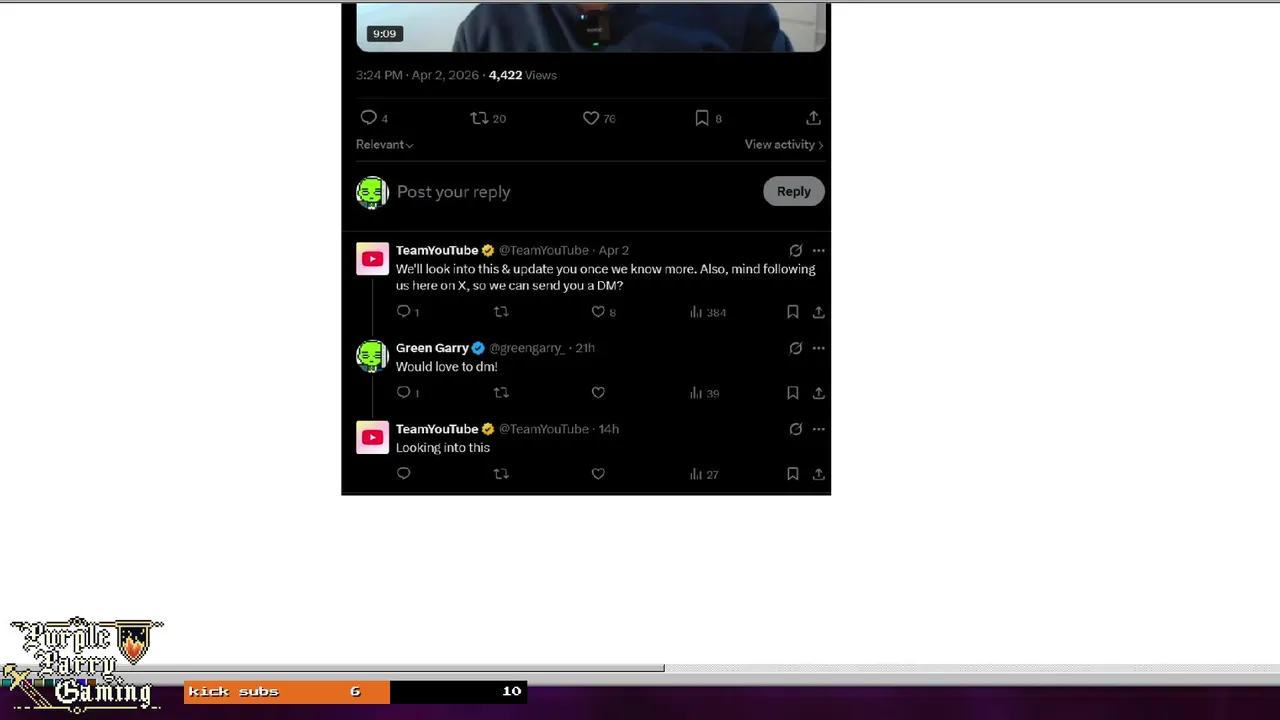The width and height of the screenshot is (1280, 720).
Task: Click the horizontal scrollbar at bottom
Action: (332, 668)
